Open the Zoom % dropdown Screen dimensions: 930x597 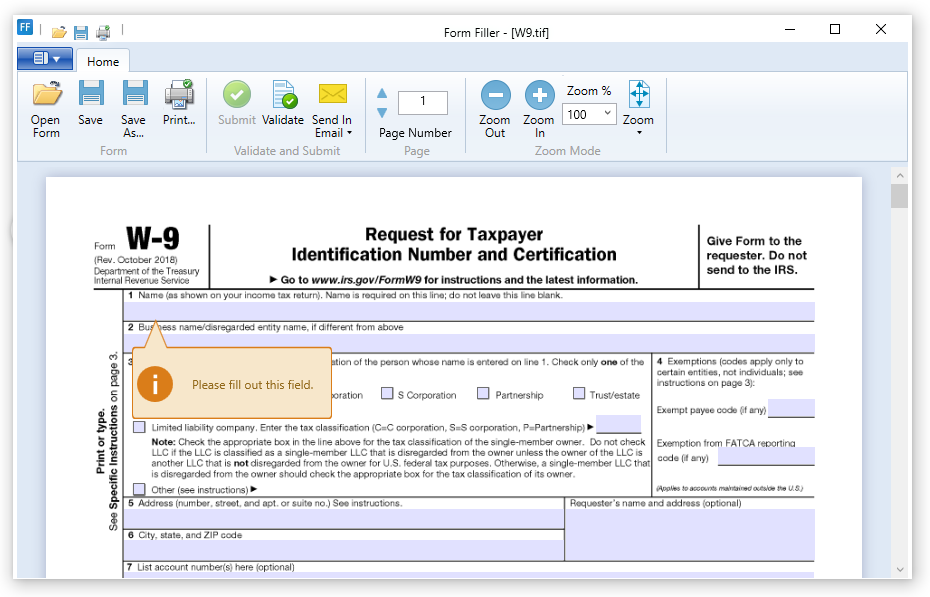tap(607, 114)
